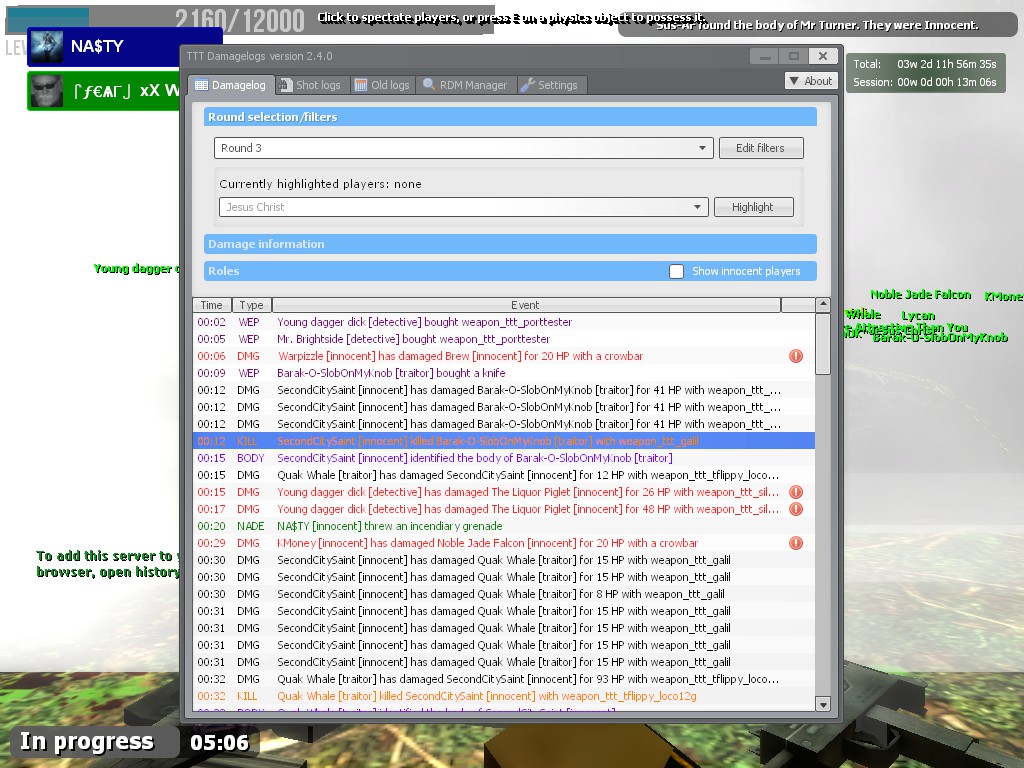This screenshot has height=768, width=1024.
Task: Sort log by Time column header
Action: point(212,305)
